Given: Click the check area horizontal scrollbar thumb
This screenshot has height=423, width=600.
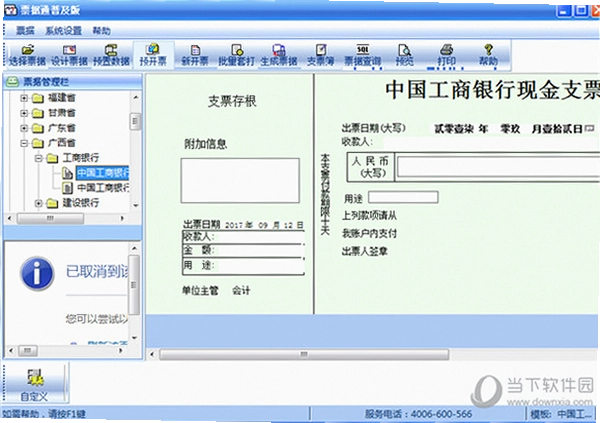Looking at the screenshot, I should tap(304, 354).
